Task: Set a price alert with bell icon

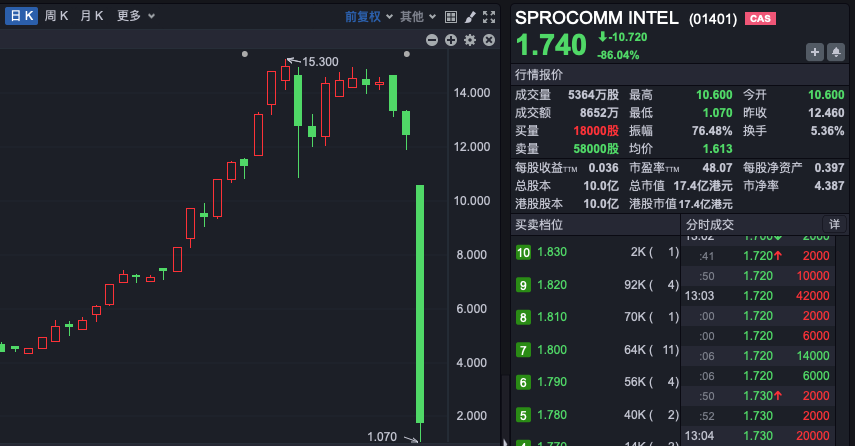Action: (835, 52)
